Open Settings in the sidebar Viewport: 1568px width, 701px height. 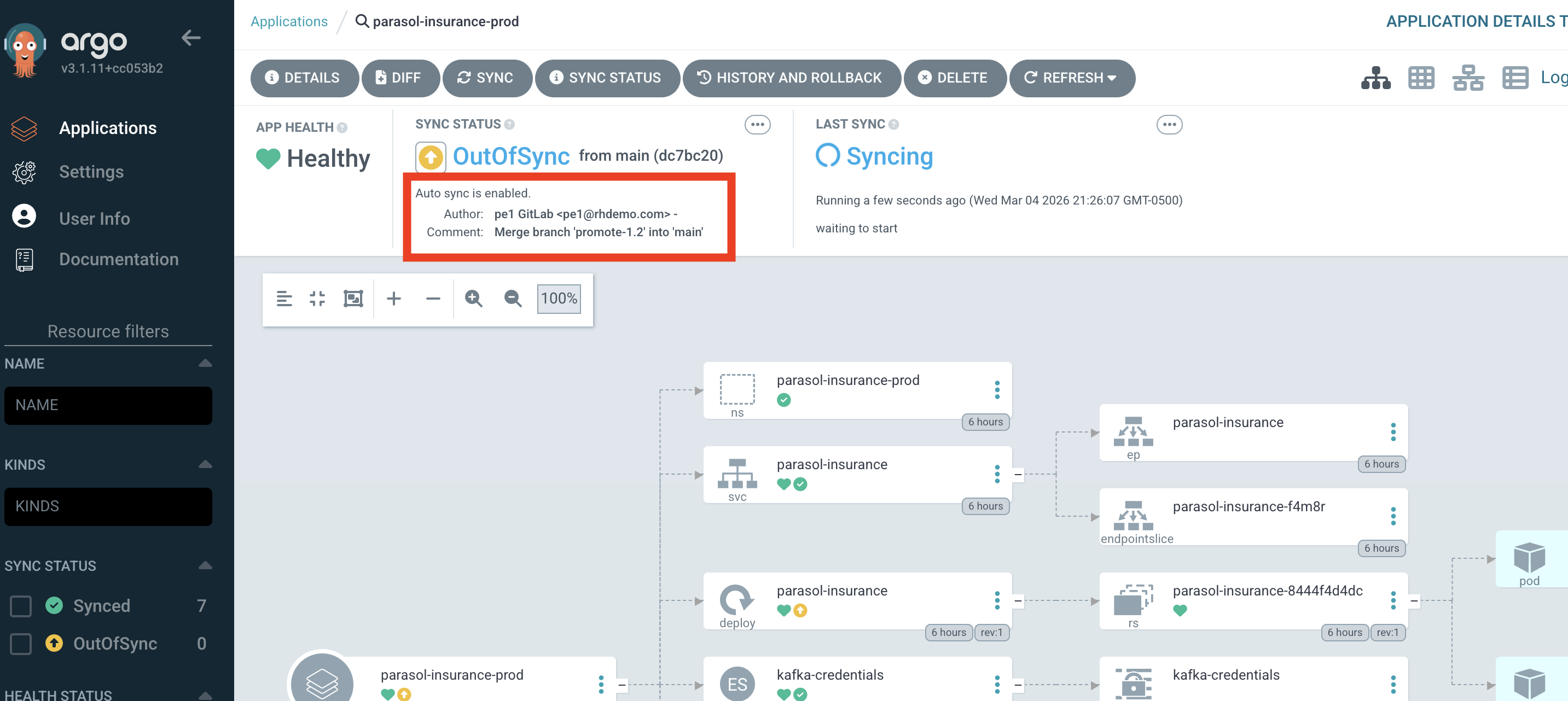(91, 172)
